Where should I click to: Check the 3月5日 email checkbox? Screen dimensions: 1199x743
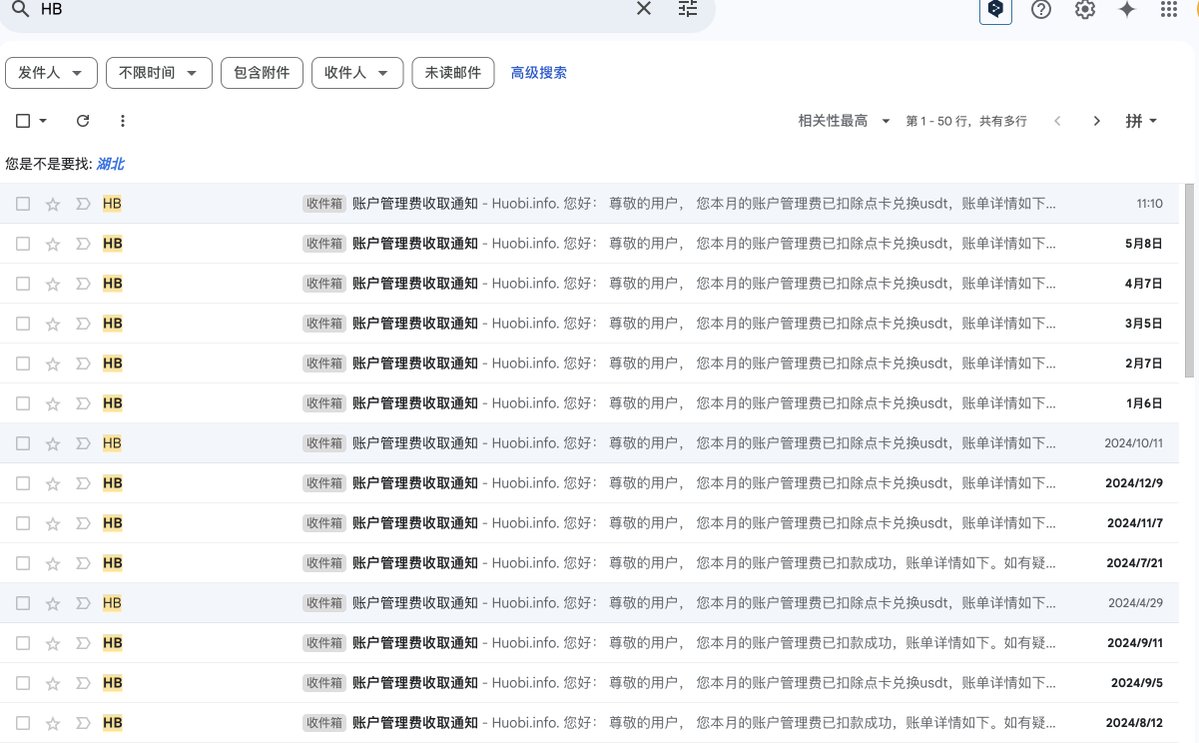pos(23,323)
